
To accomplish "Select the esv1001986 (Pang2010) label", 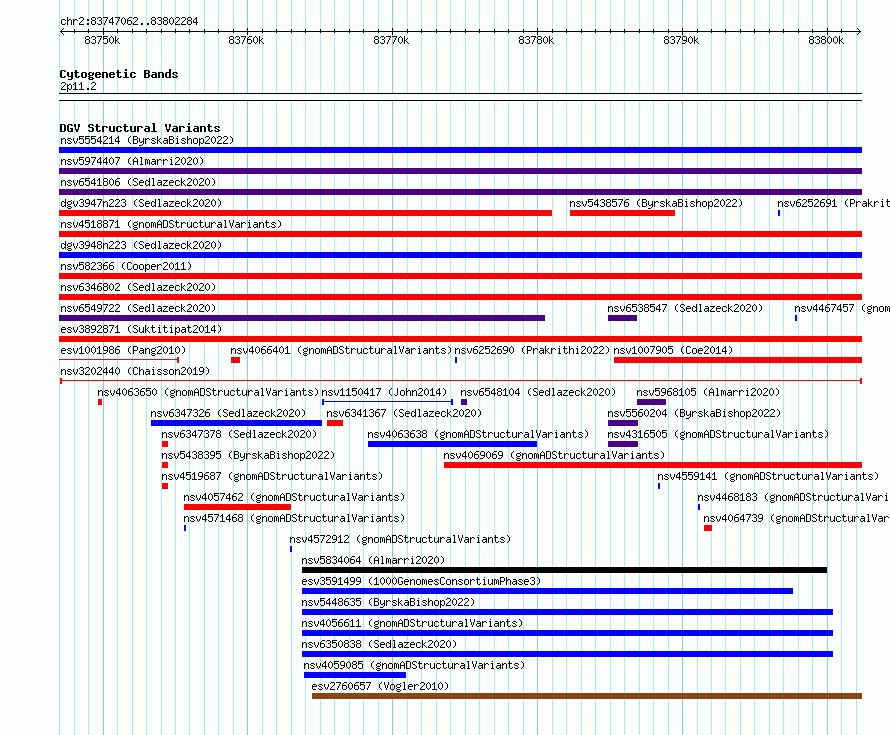I will tap(123, 350).
